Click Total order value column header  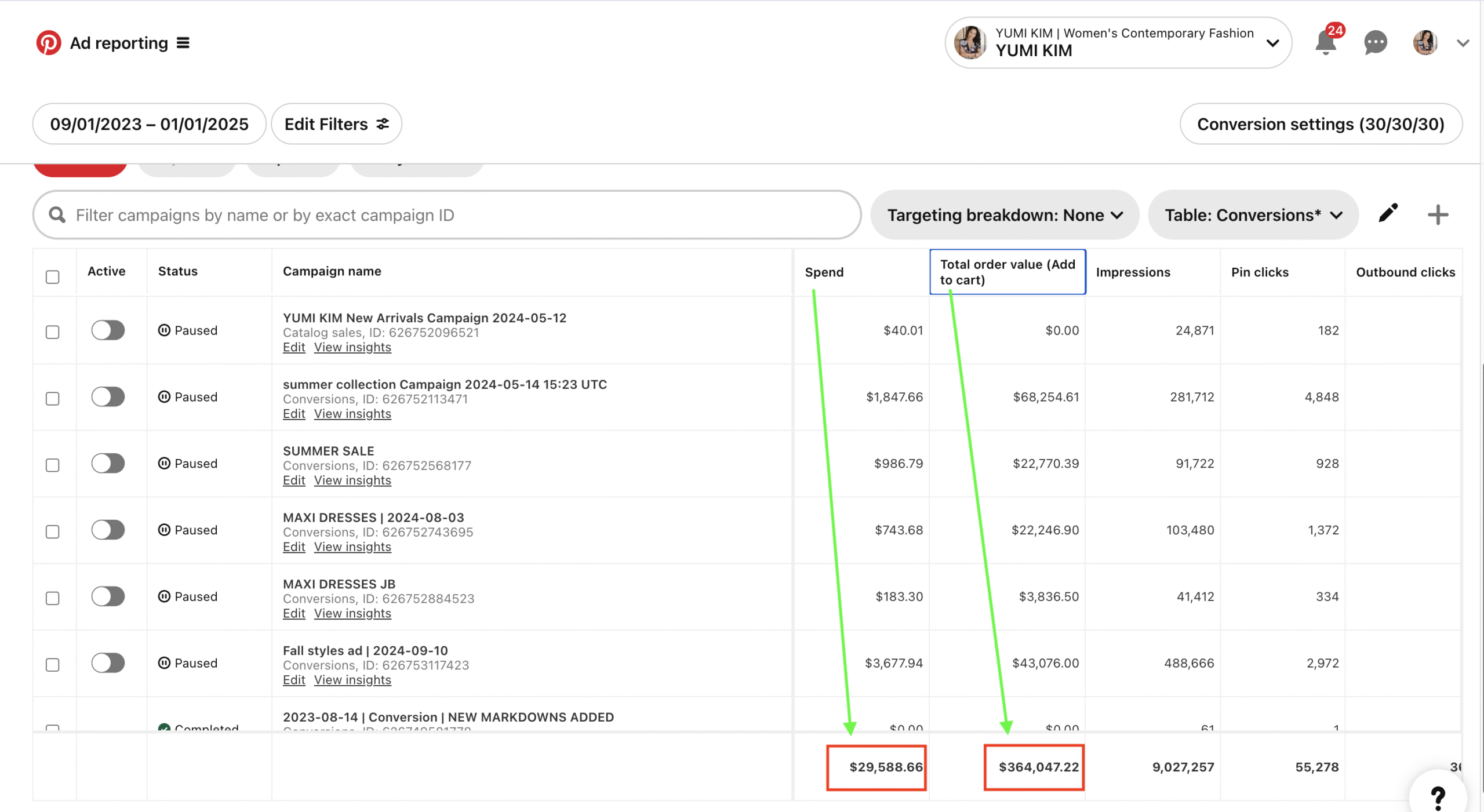(x=1007, y=272)
